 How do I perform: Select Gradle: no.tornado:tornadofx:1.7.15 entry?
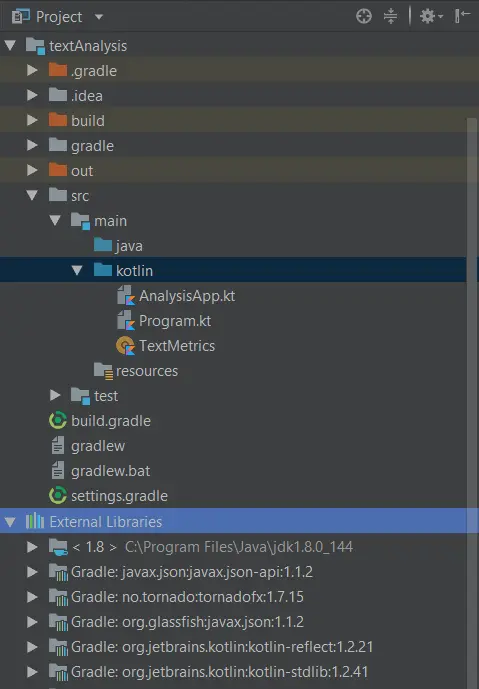pos(187,597)
